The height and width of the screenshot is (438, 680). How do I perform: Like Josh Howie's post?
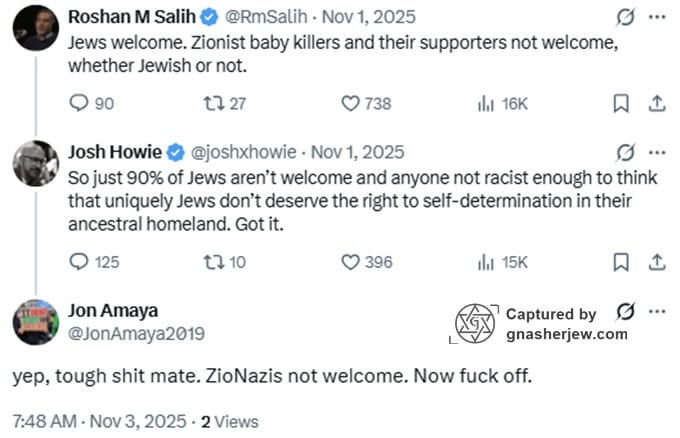tap(351, 262)
